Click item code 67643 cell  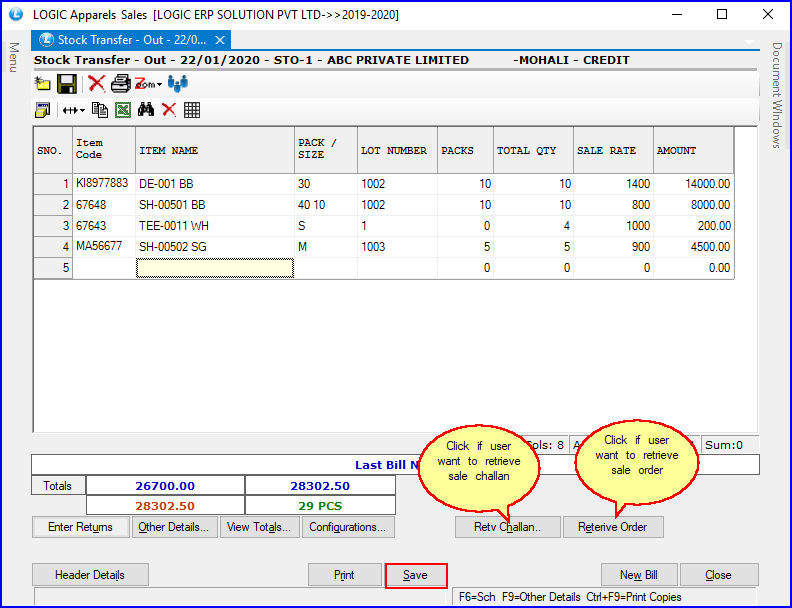[104, 226]
